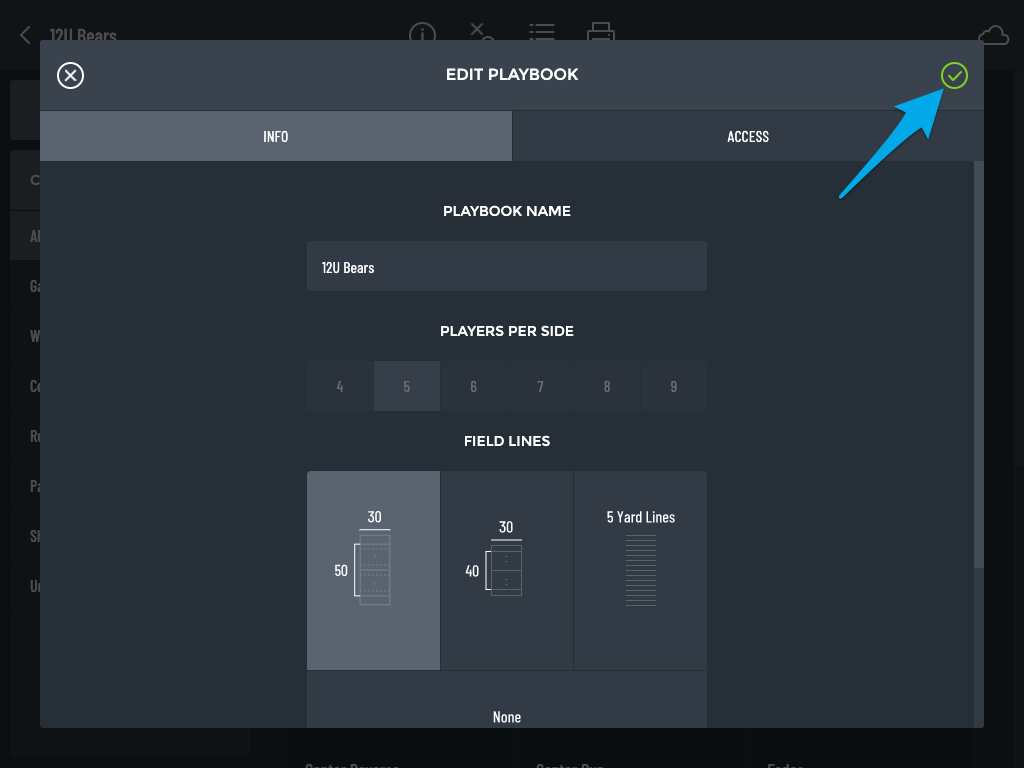Viewport: 1024px width, 768px height.
Task: Open the cloud sync icon in background
Action: coord(993,35)
